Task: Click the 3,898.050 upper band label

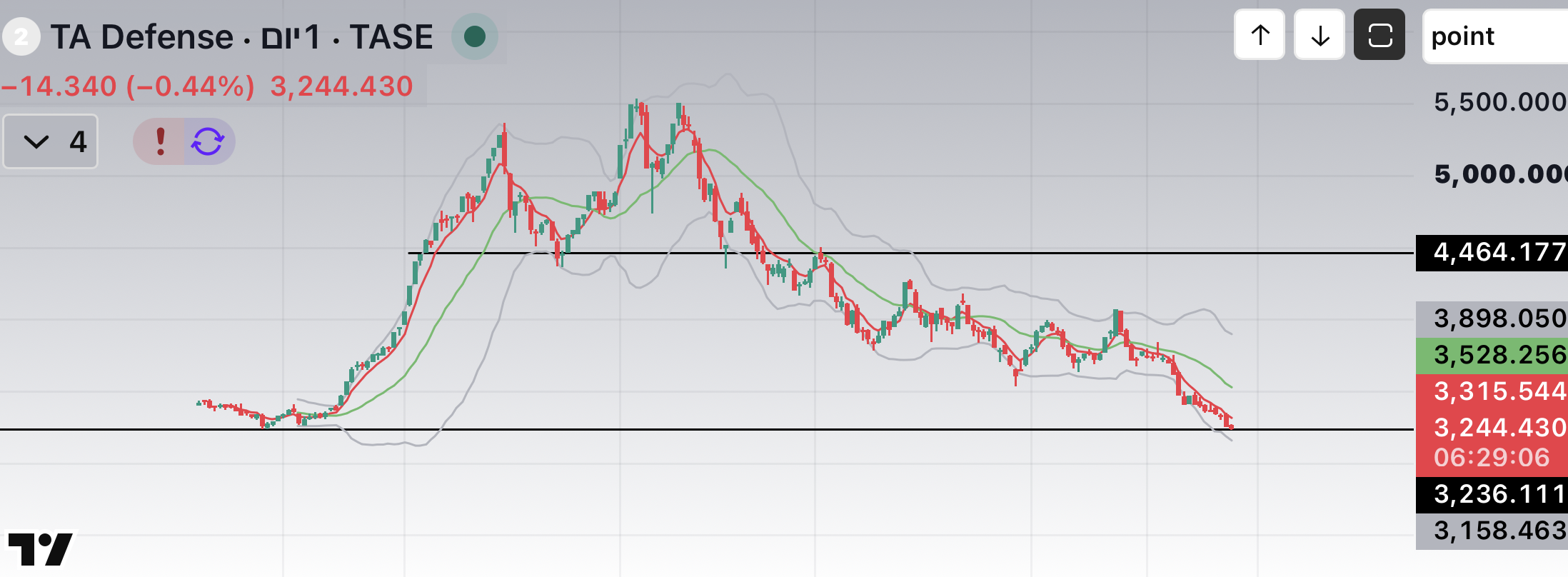Action: coord(1492,319)
